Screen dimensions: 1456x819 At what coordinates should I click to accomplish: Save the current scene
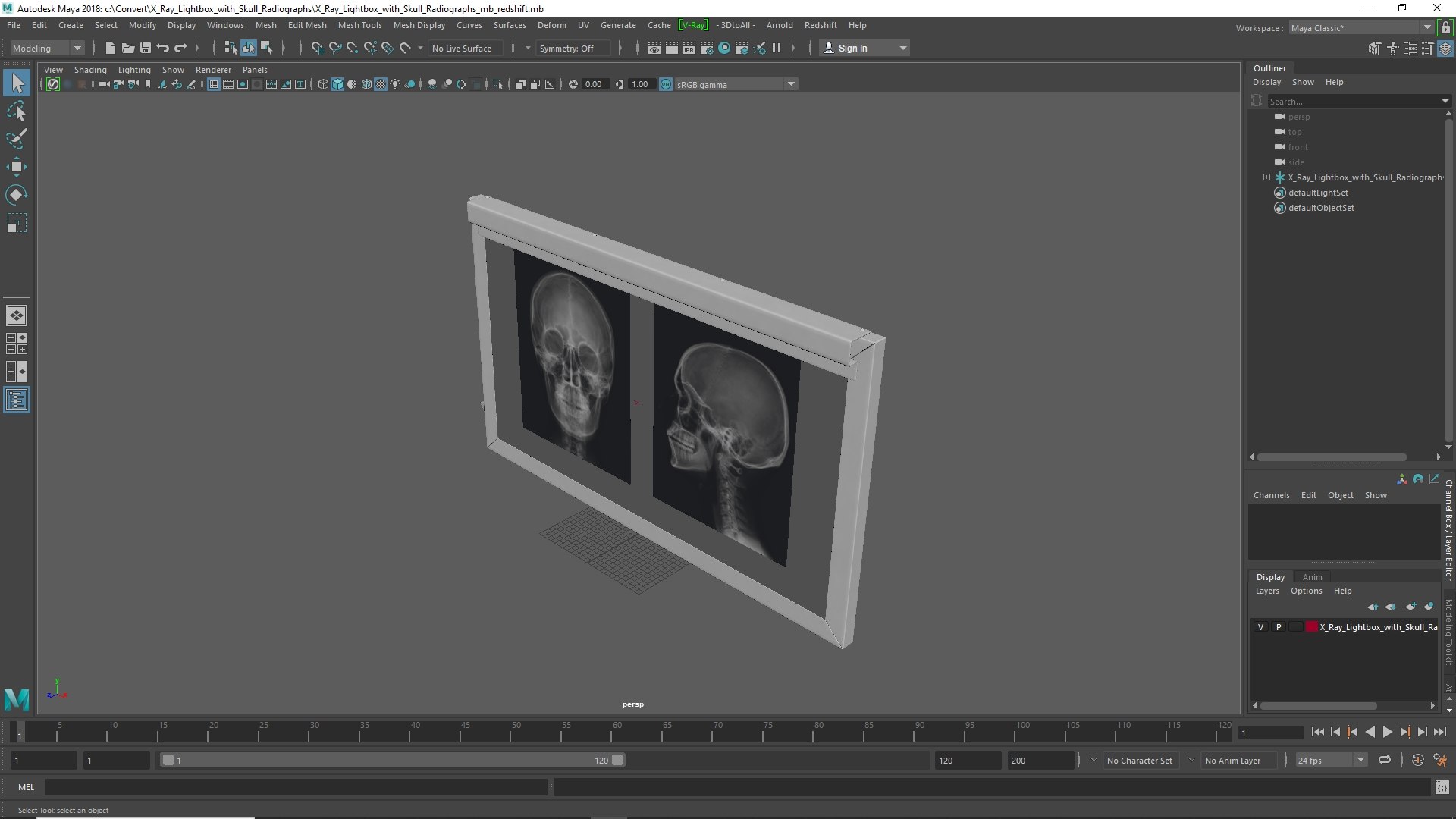pyautogui.click(x=145, y=48)
